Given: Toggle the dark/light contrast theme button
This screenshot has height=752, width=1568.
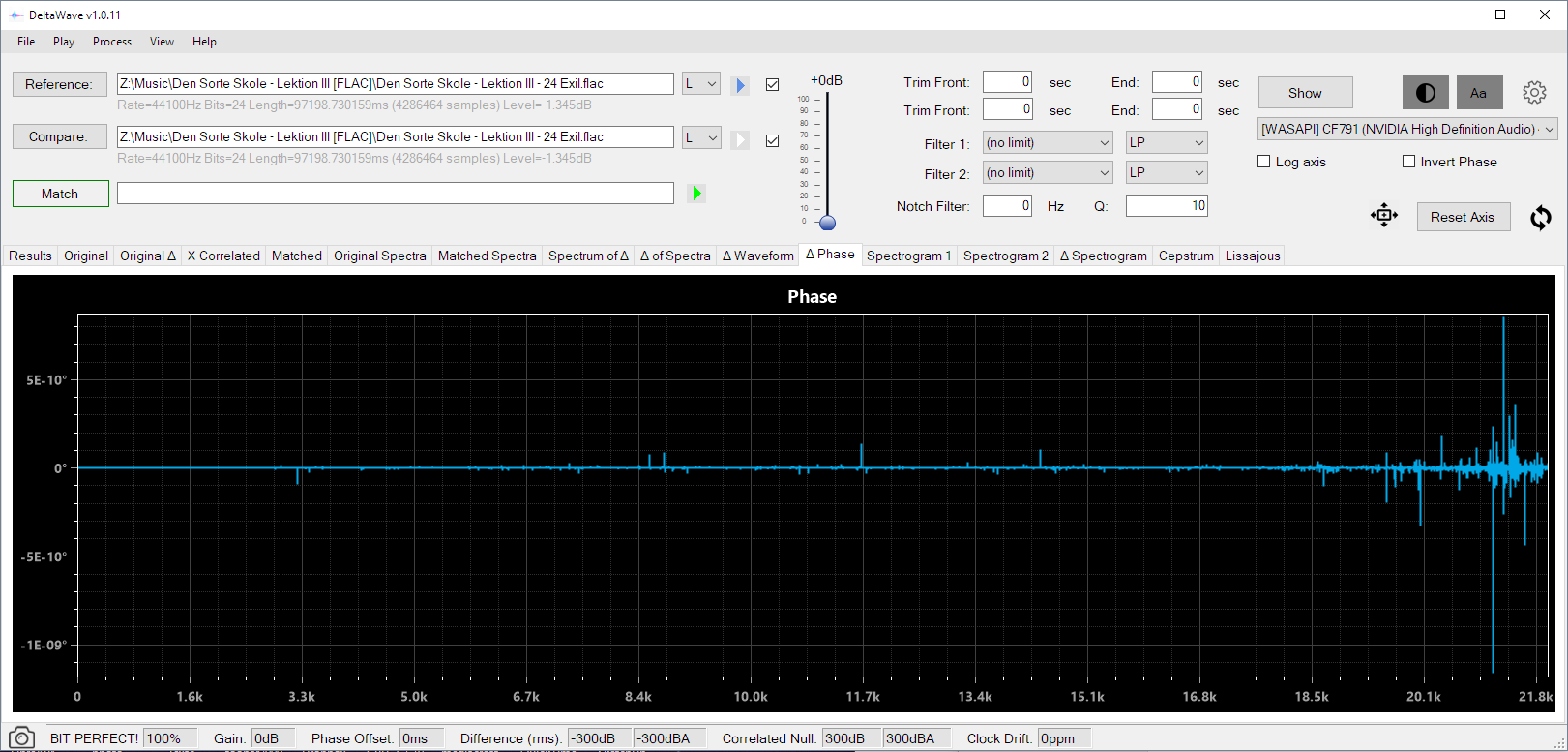Looking at the screenshot, I should pos(1426,93).
